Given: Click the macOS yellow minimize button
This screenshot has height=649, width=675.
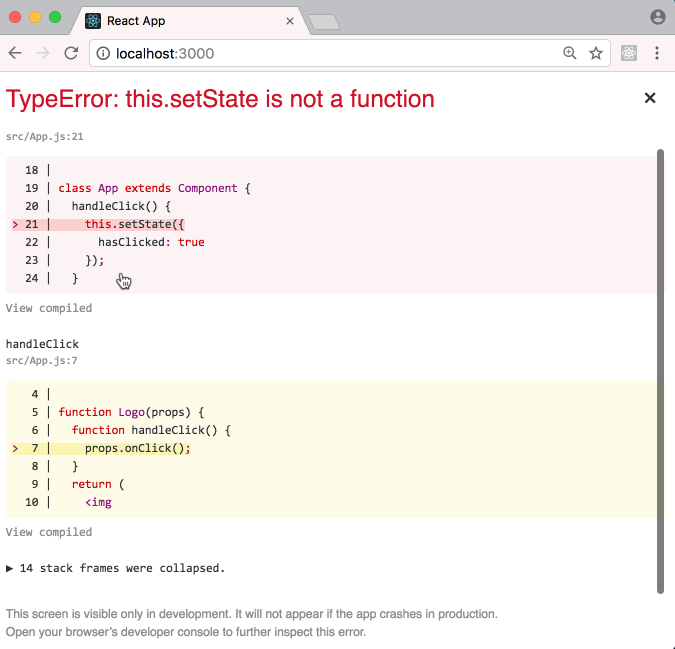Looking at the screenshot, I should click(x=35, y=17).
